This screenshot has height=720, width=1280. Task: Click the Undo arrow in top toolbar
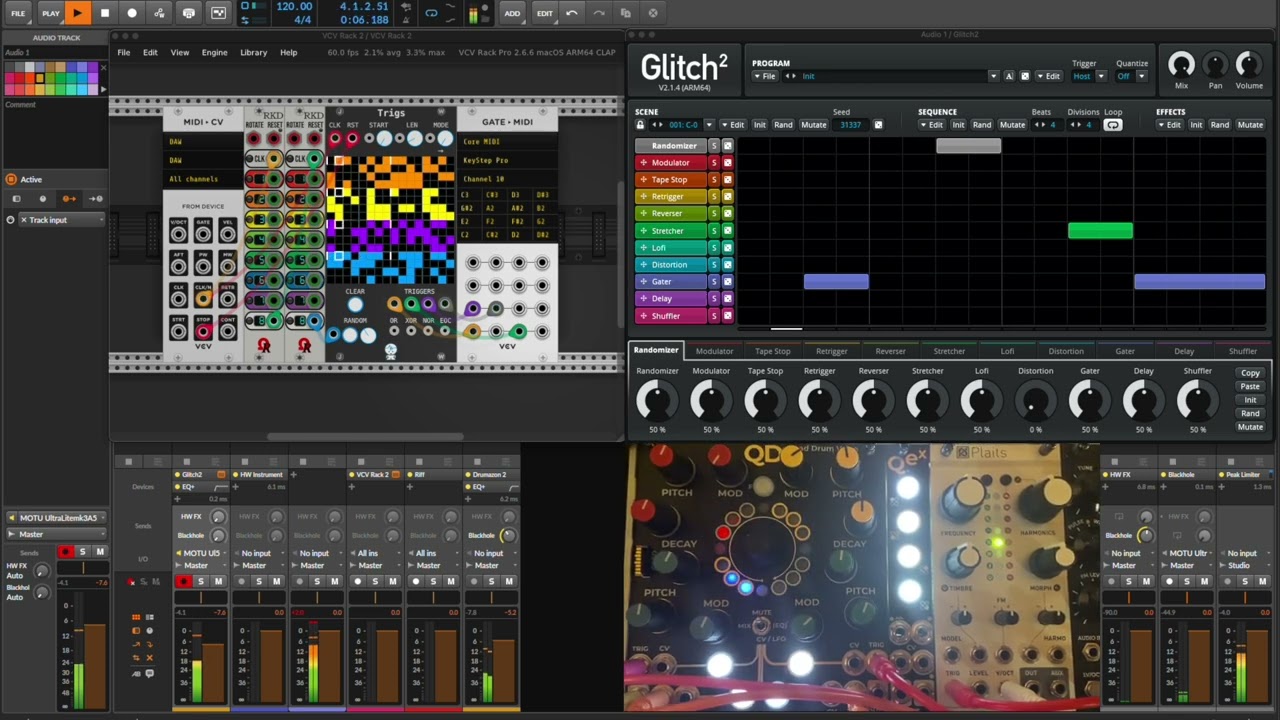point(571,13)
